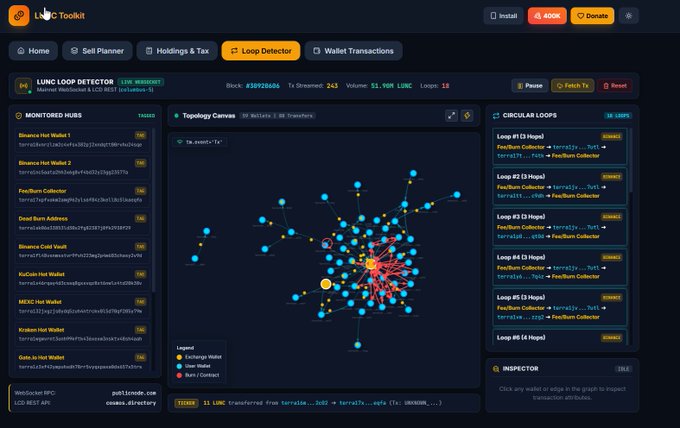Click the large yellow exchange wallet node
Image resolution: width=680 pixels, height=428 pixels.
[326, 284]
